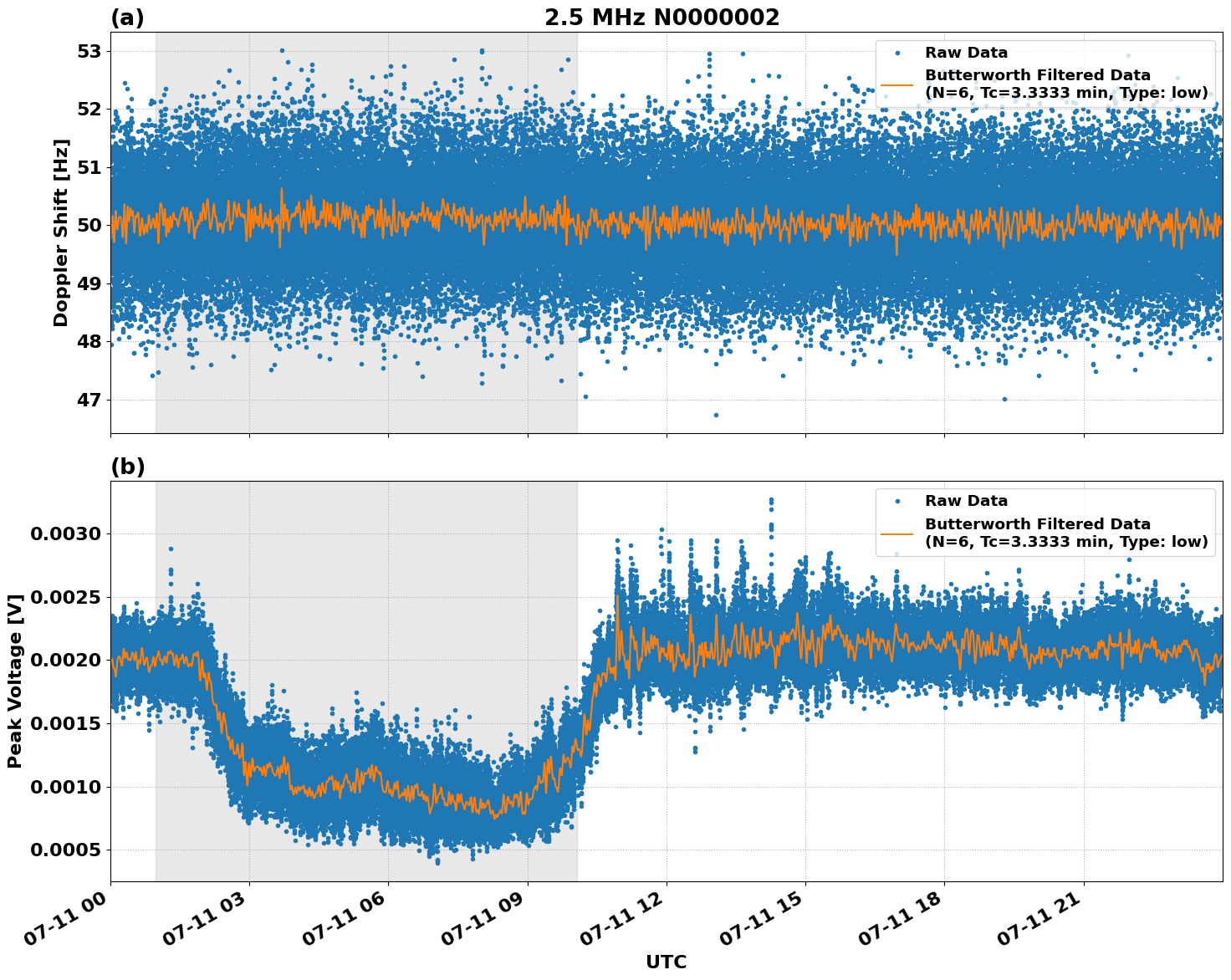
Task: Select the orange line sample in the lower legend
Action: pyautogui.click(x=895, y=533)
